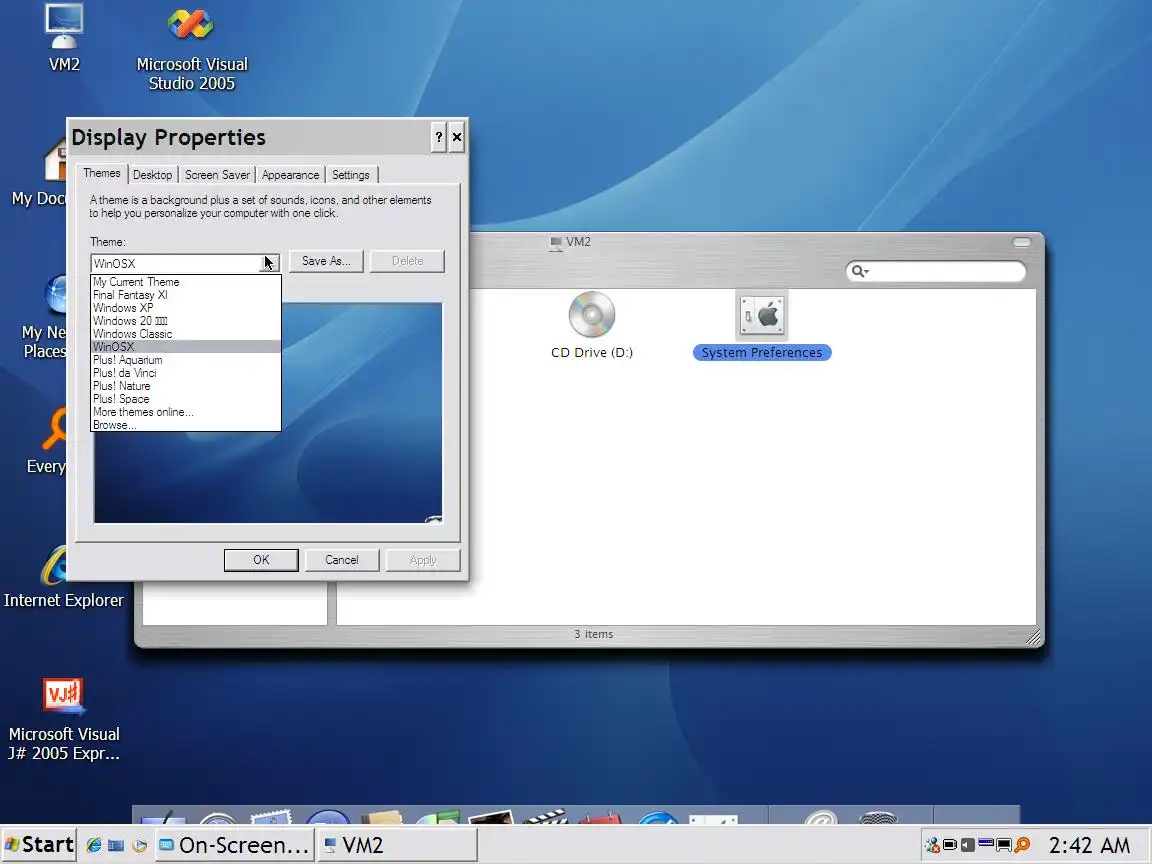
Task: Click the VM2 window search field
Action: point(935,271)
